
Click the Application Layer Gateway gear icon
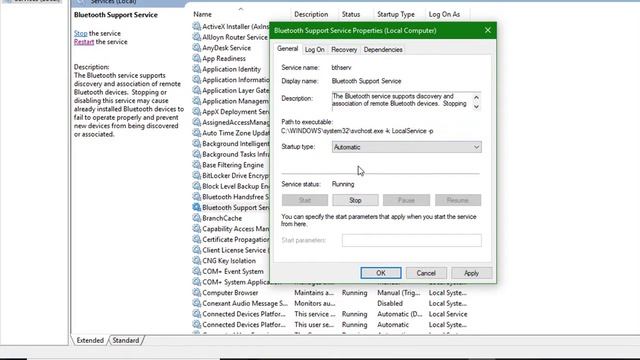pos(196,90)
